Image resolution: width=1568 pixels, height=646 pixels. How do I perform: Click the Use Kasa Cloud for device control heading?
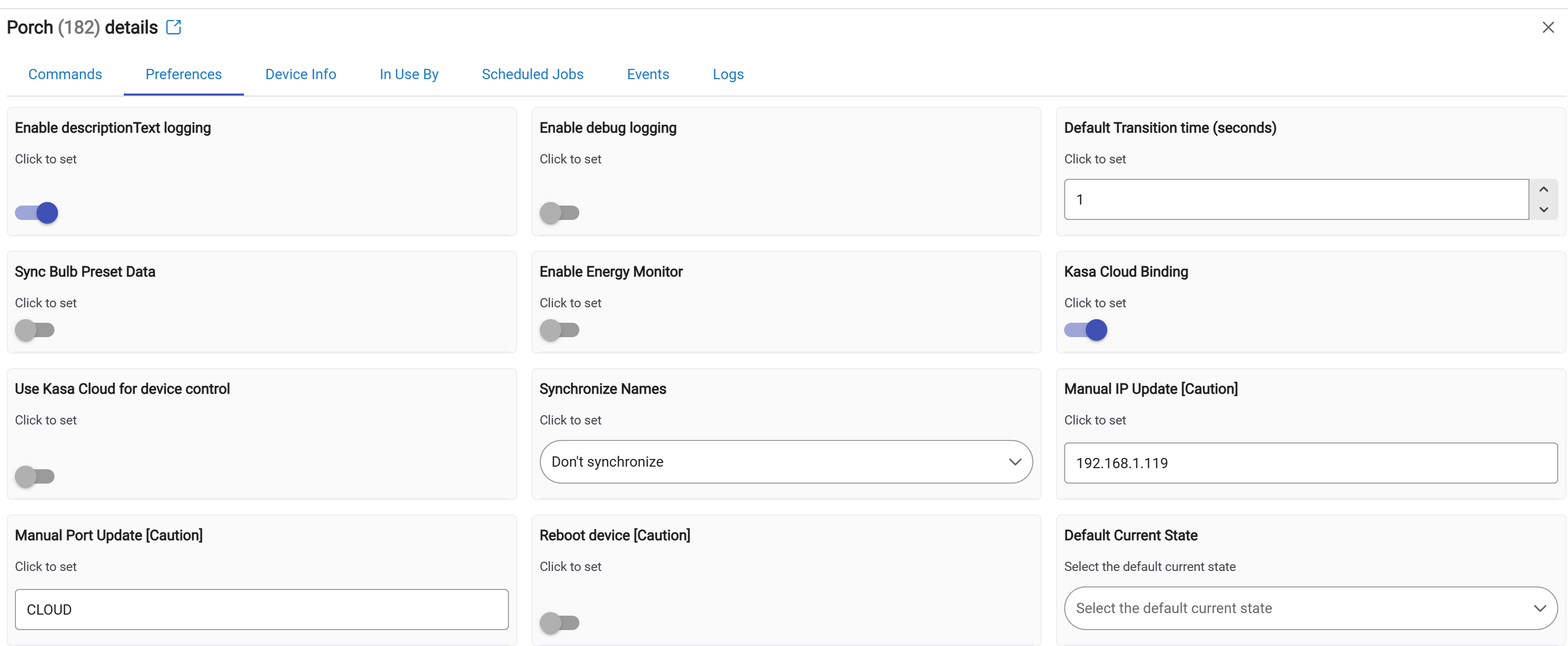click(x=122, y=389)
